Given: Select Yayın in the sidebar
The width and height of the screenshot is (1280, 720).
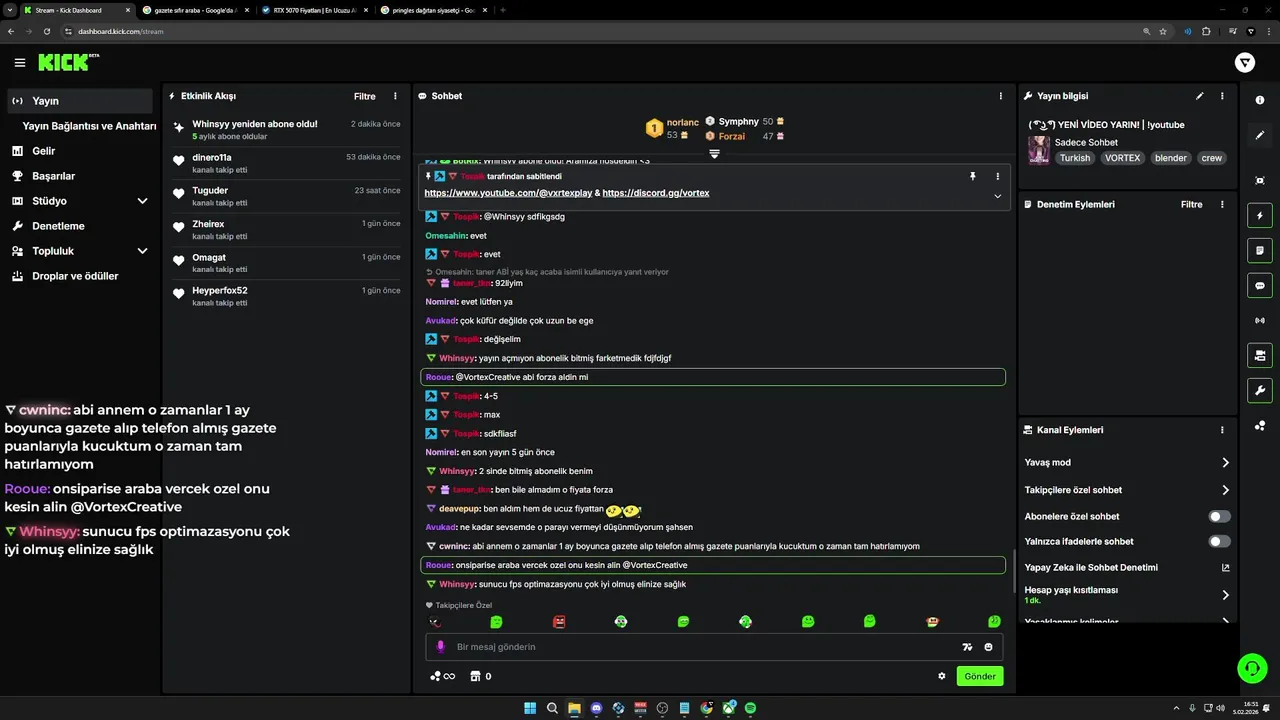Looking at the screenshot, I should 79,101.
